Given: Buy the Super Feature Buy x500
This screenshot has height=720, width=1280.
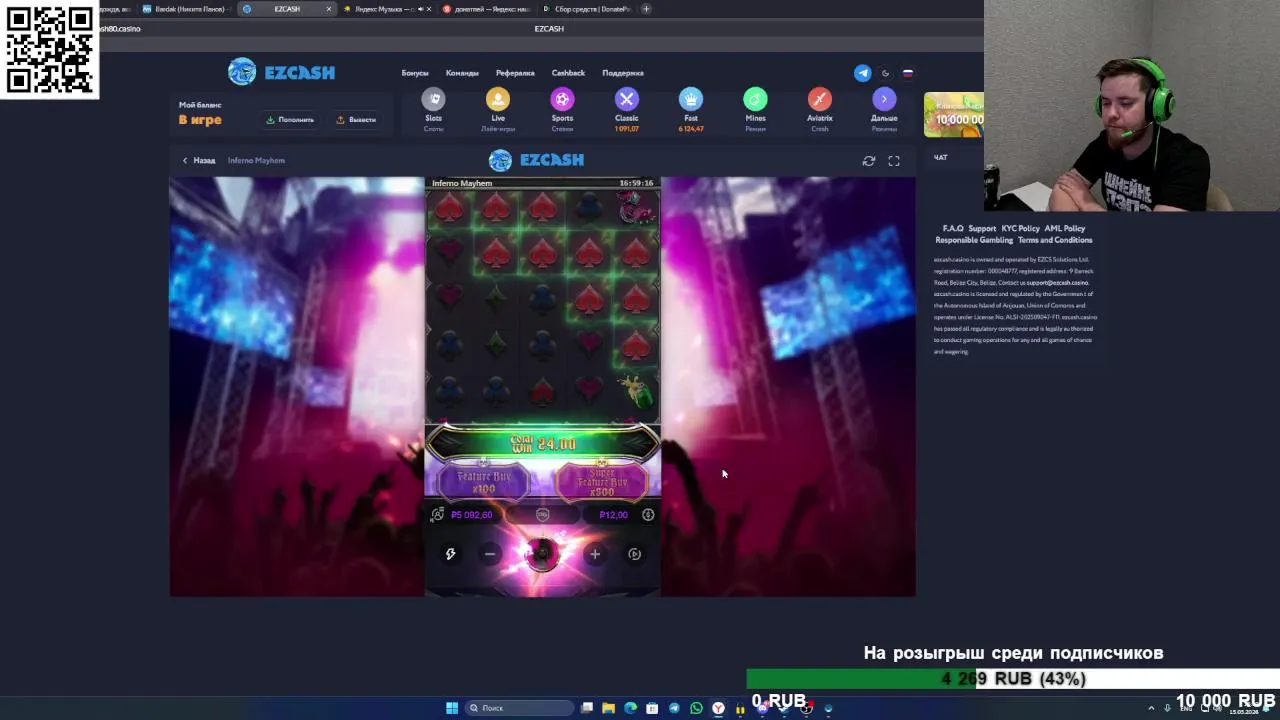Looking at the screenshot, I should pyautogui.click(x=602, y=482).
